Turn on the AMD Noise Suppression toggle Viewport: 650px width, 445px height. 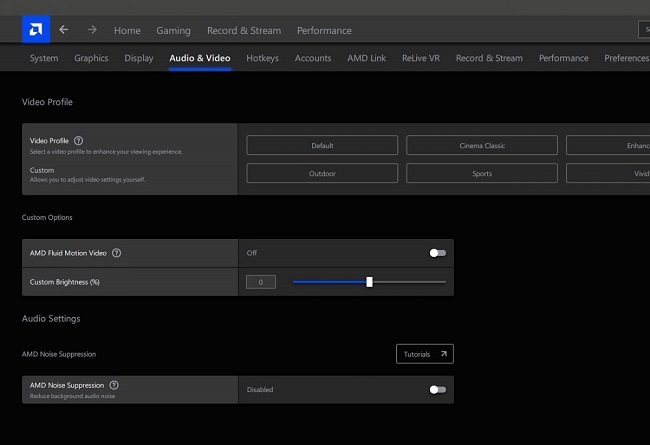point(437,389)
